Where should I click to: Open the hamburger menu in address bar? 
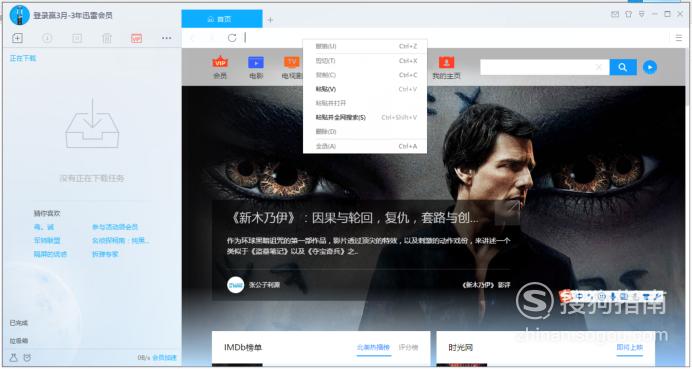click(679, 38)
